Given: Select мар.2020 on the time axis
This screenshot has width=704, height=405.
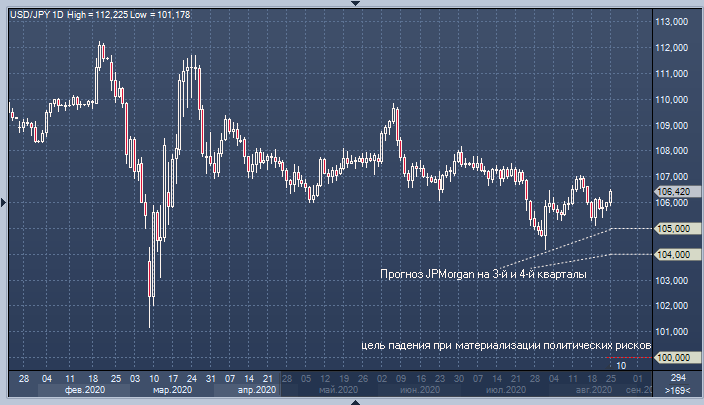Looking at the screenshot, I should click(x=172, y=391).
